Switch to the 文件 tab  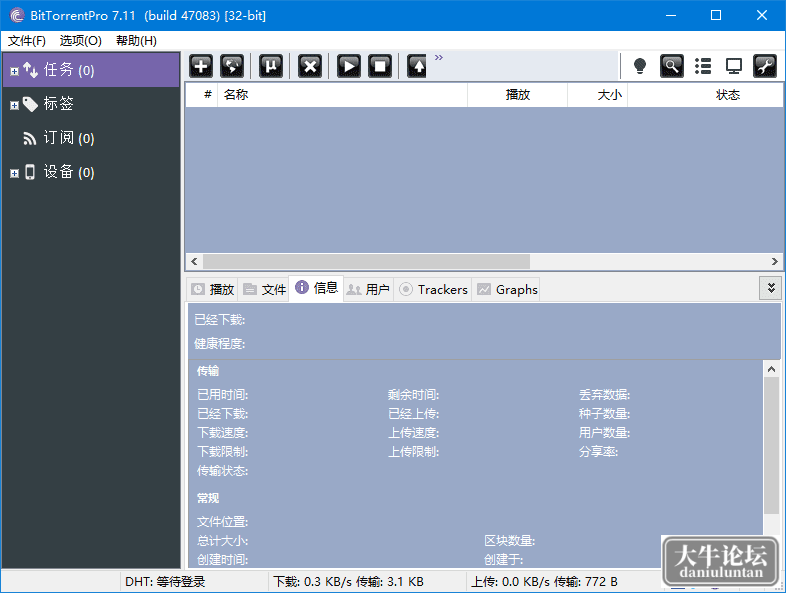264,289
